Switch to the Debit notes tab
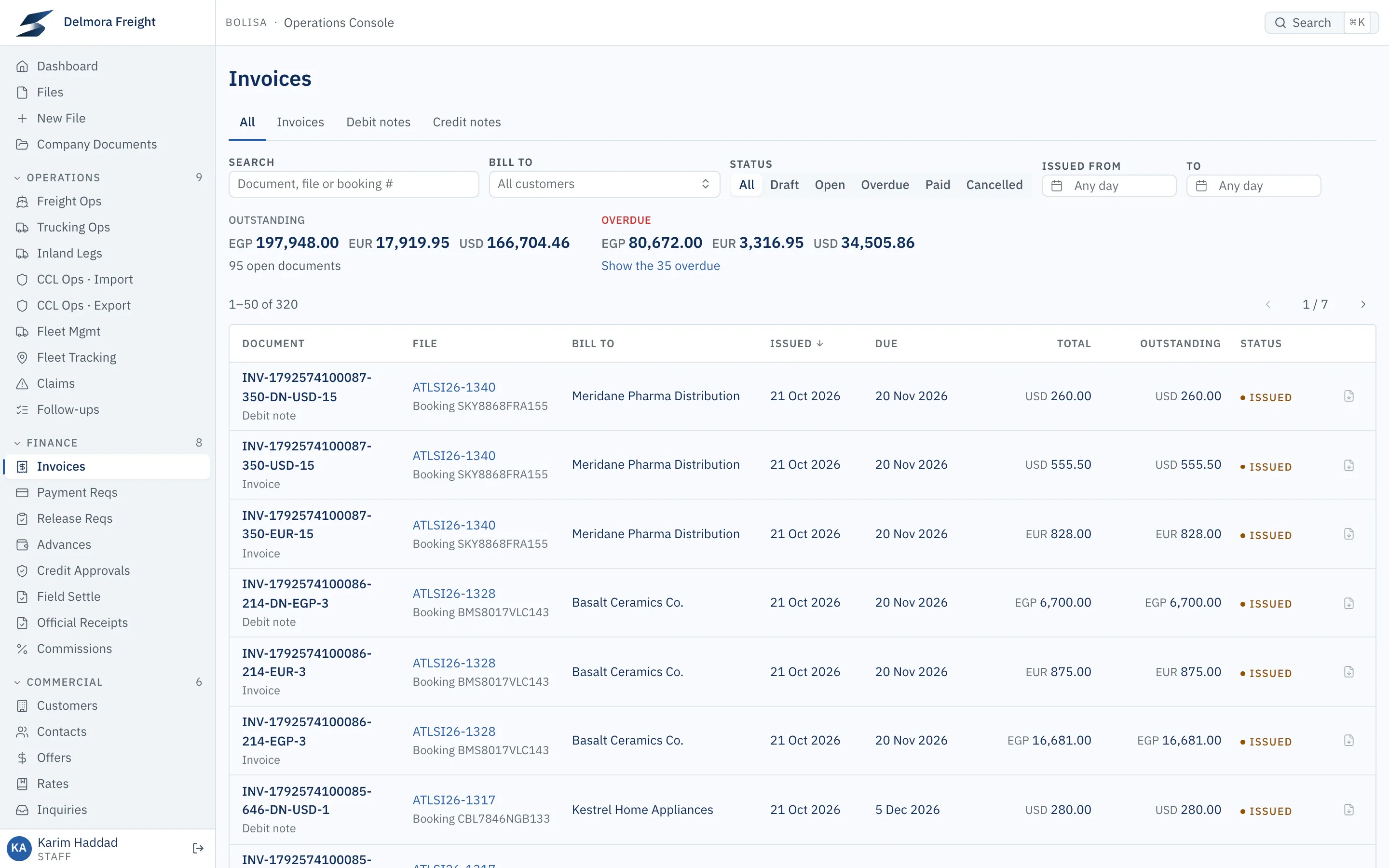 coord(378,122)
